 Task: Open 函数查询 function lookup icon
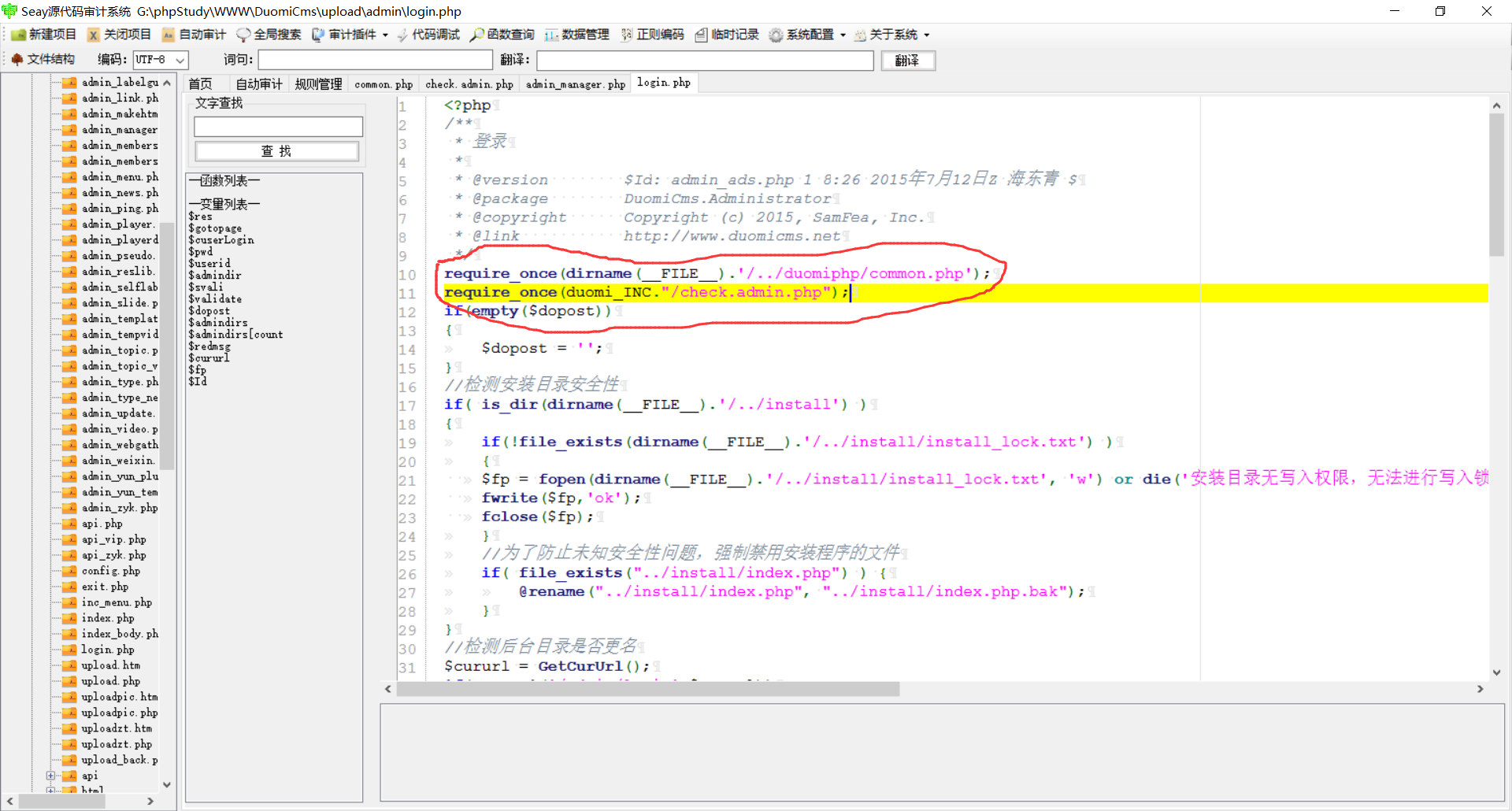click(x=477, y=35)
